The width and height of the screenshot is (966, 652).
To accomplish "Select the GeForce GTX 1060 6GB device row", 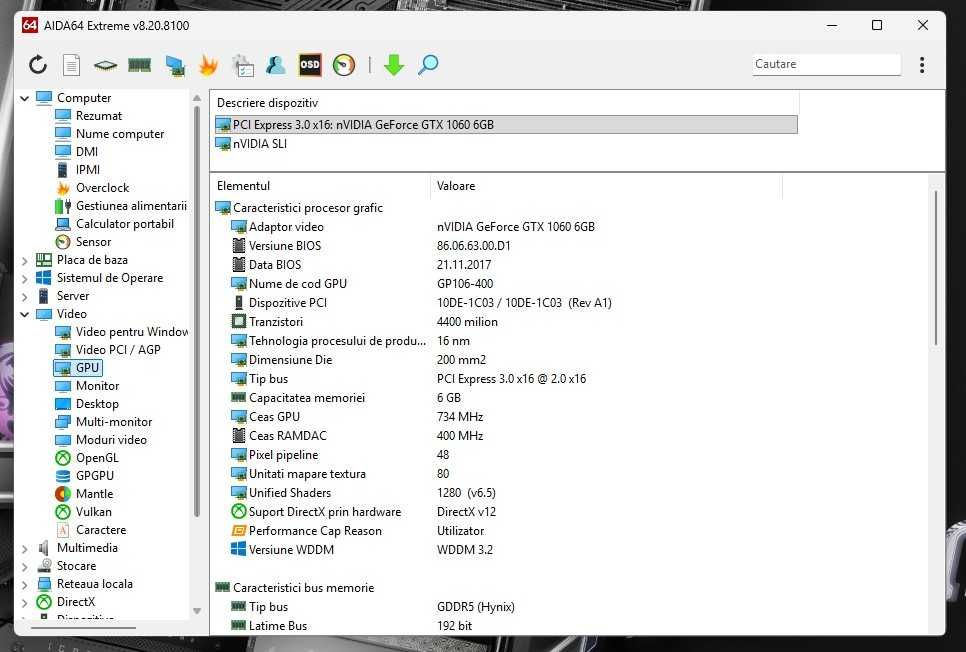I will [x=506, y=124].
